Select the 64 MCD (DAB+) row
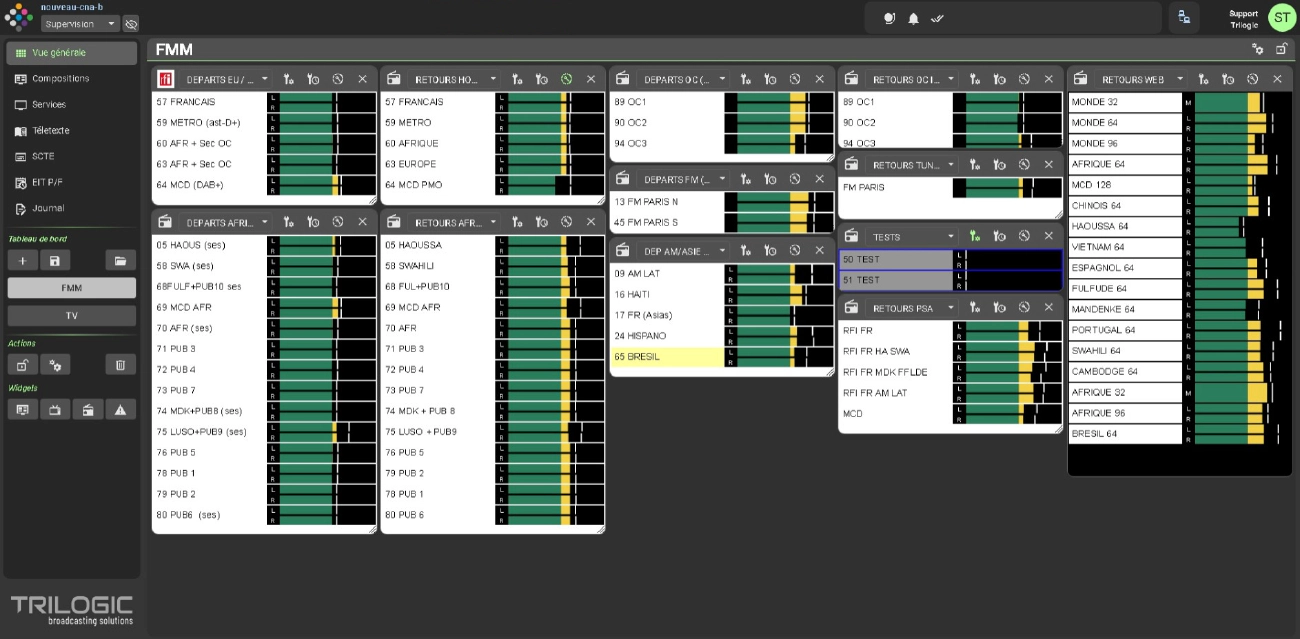1300x639 pixels. (x=264, y=185)
